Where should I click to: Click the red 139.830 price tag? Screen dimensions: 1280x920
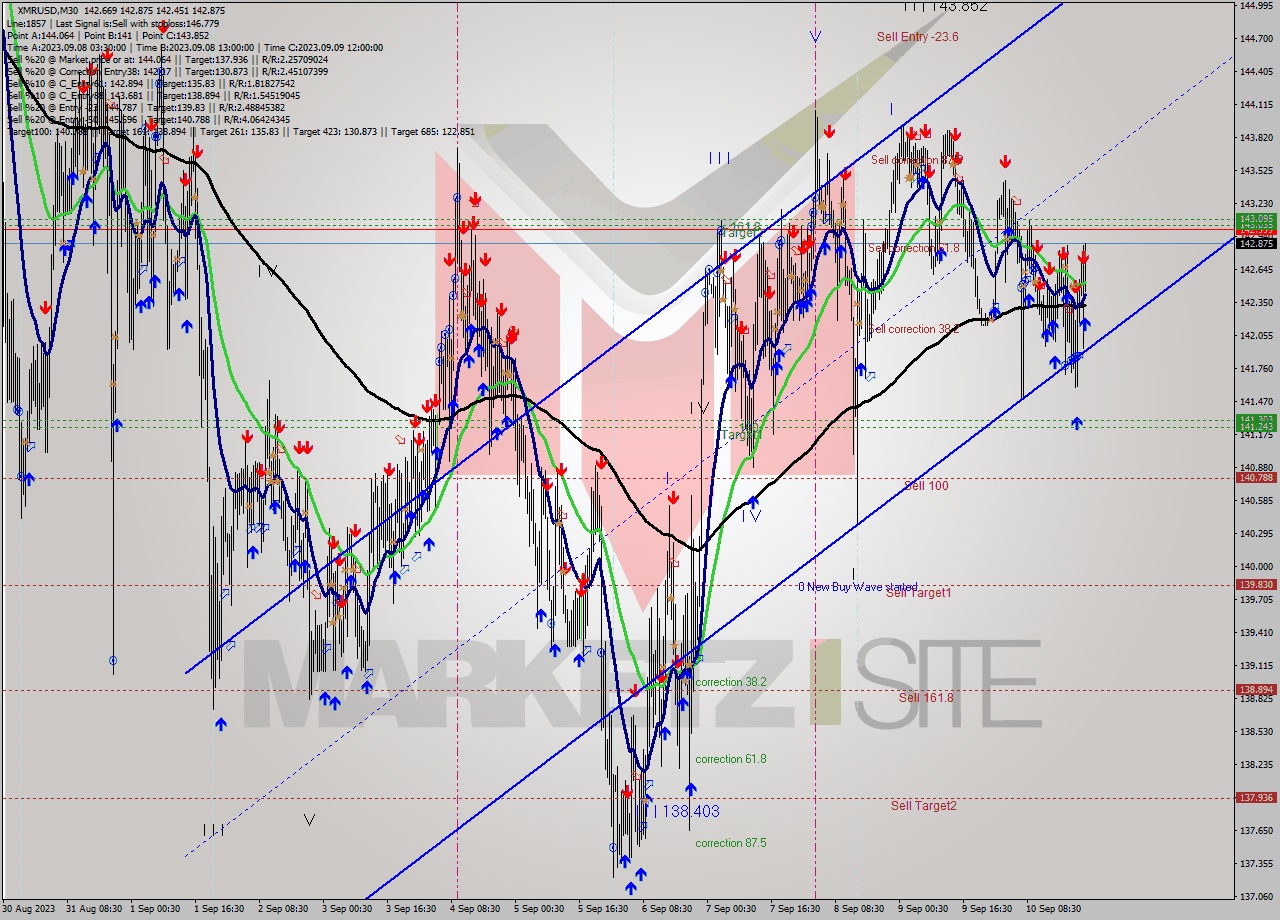[1256, 585]
